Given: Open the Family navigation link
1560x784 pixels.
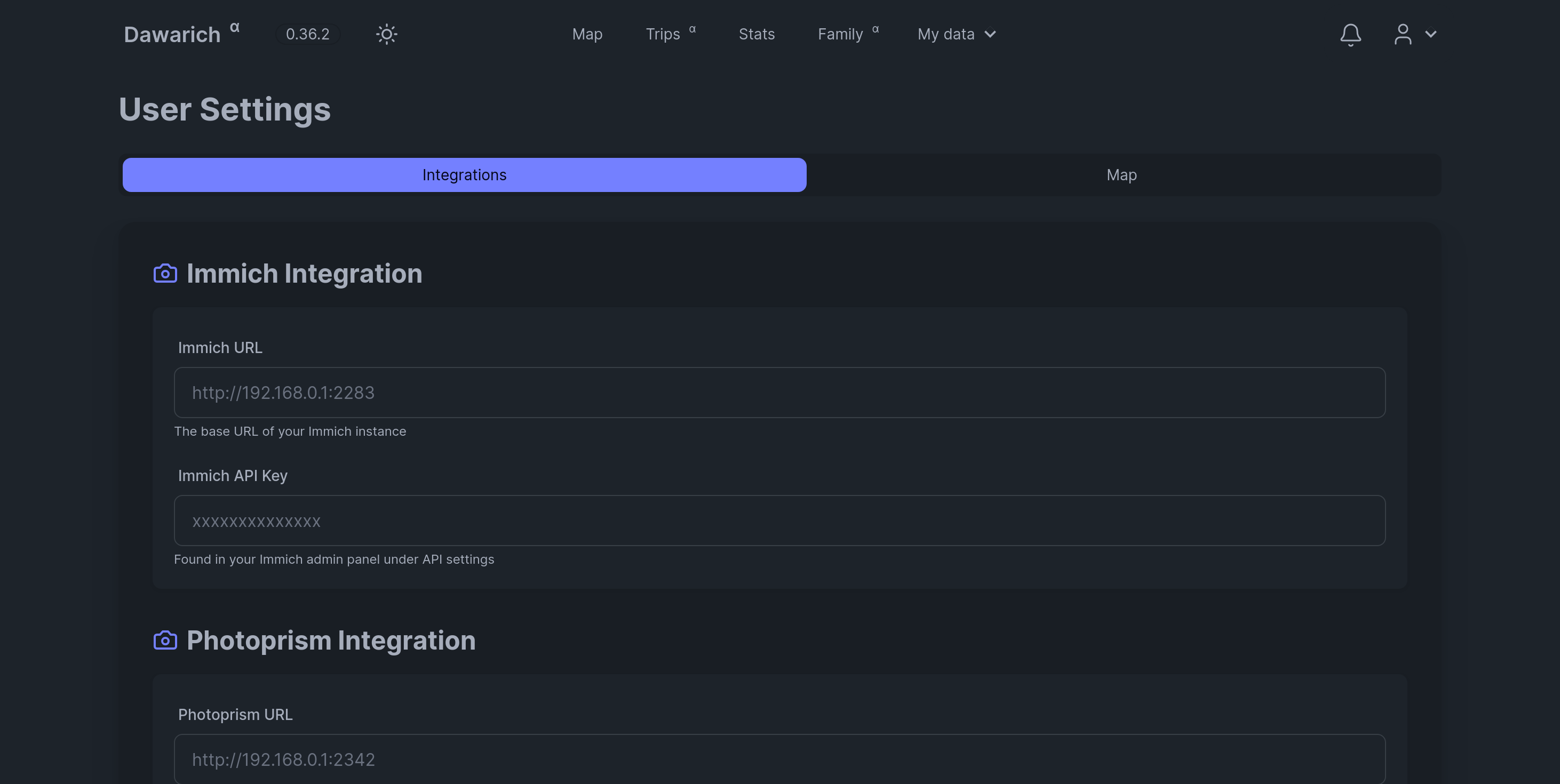Looking at the screenshot, I should coord(840,35).
